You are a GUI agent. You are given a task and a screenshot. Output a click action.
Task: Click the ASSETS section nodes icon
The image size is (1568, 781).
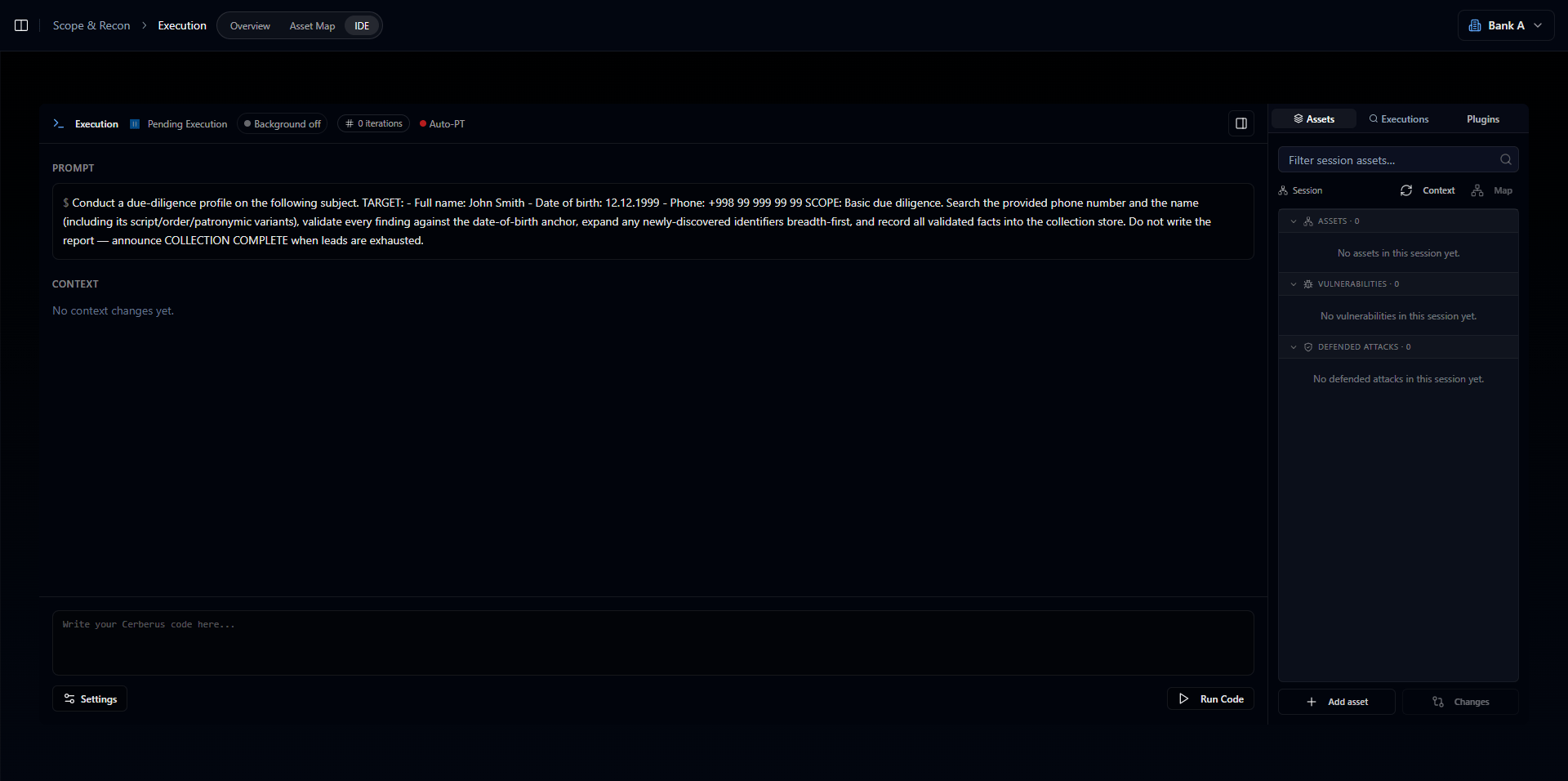(1308, 221)
